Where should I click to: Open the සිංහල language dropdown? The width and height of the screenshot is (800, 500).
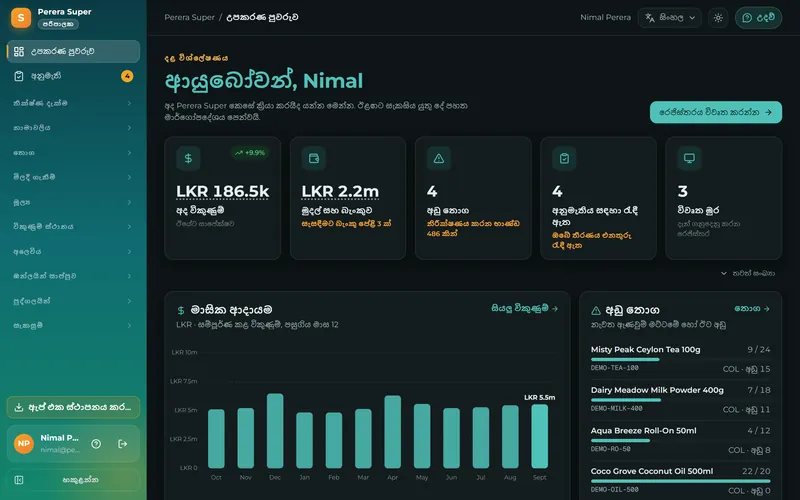pyautogui.click(x=669, y=17)
